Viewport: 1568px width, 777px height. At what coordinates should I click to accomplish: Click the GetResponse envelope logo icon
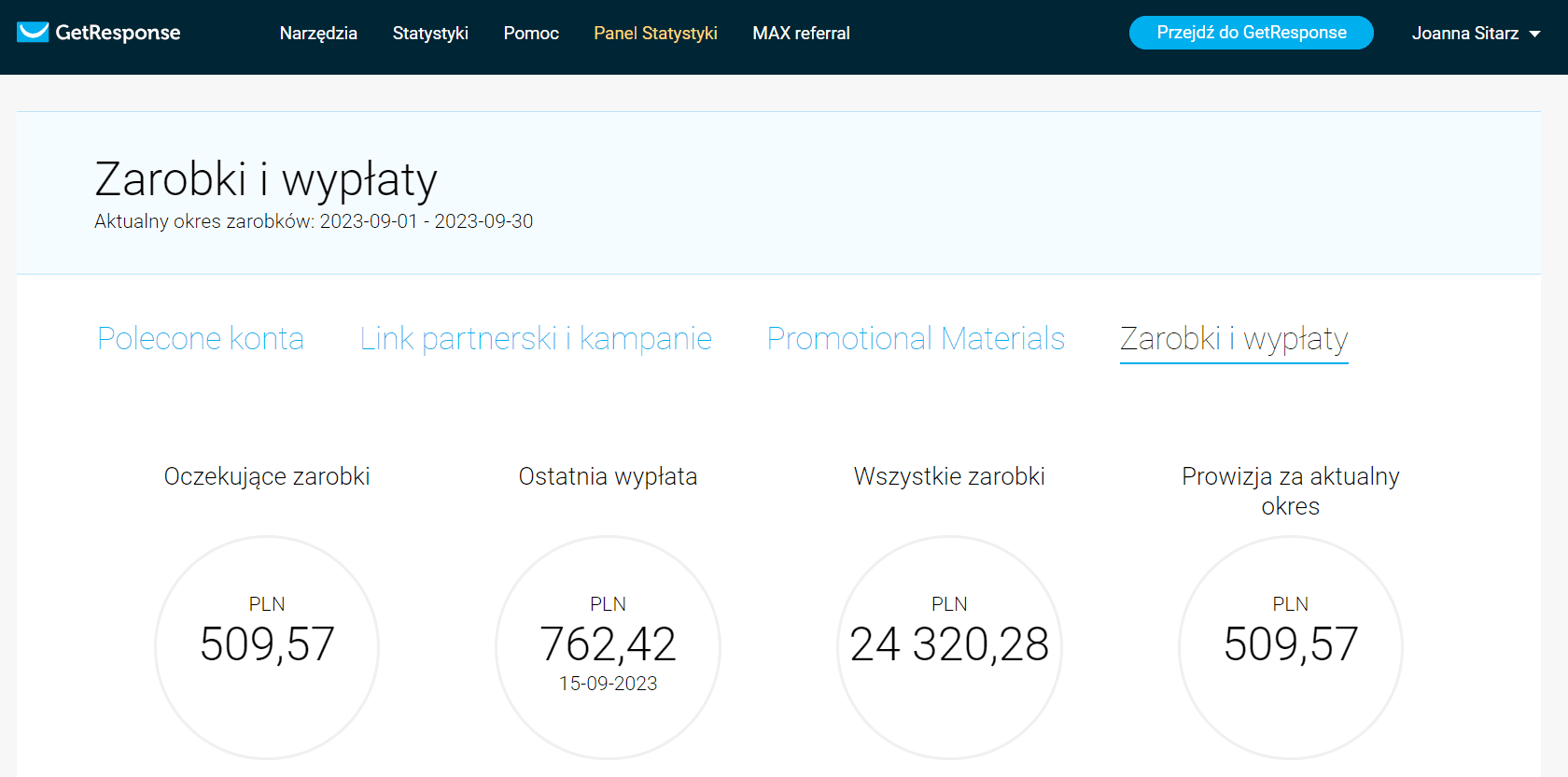tap(33, 33)
